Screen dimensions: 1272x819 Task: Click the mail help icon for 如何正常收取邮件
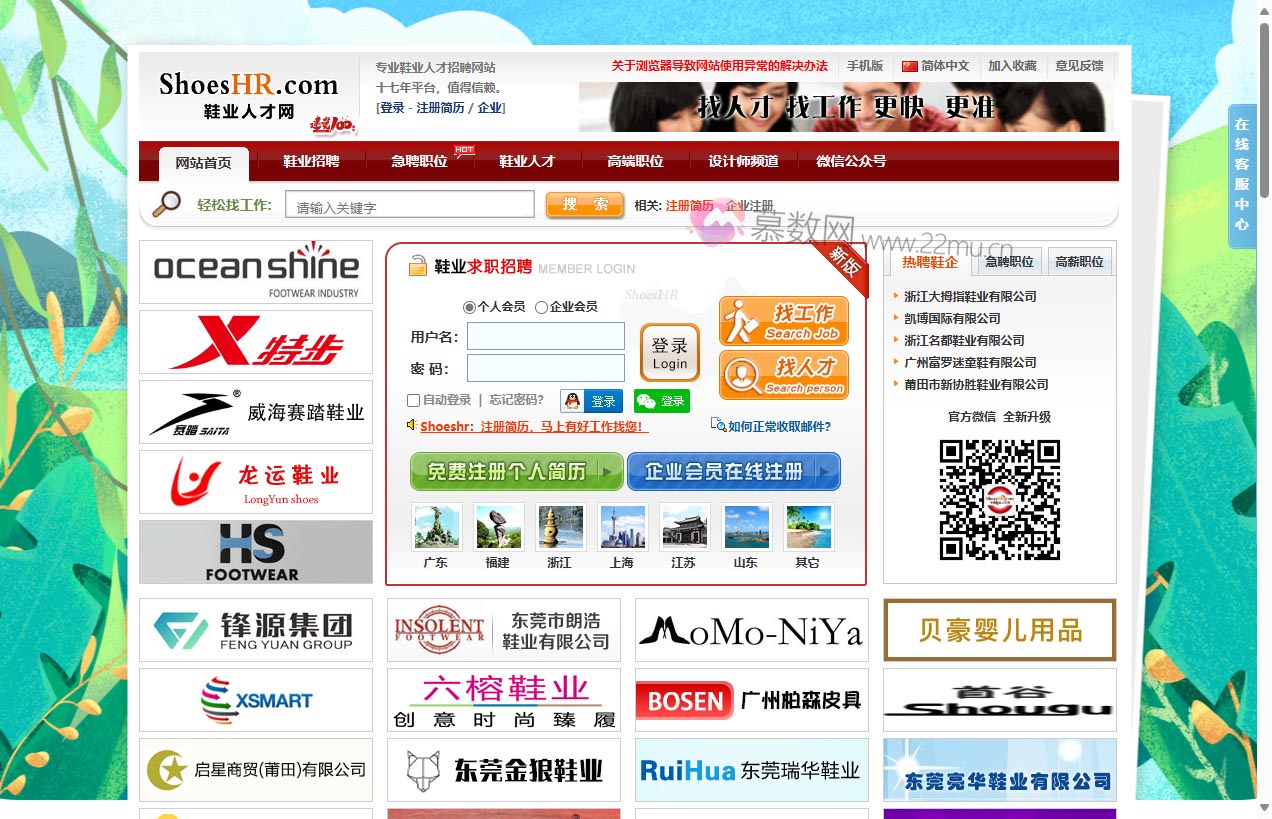[x=719, y=426]
